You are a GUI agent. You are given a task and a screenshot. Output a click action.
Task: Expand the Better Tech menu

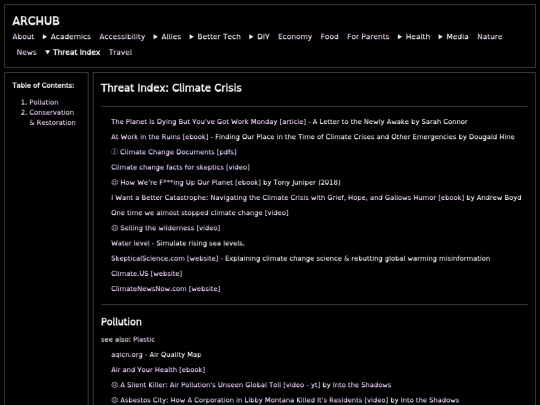pyautogui.click(x=215, y=37)
